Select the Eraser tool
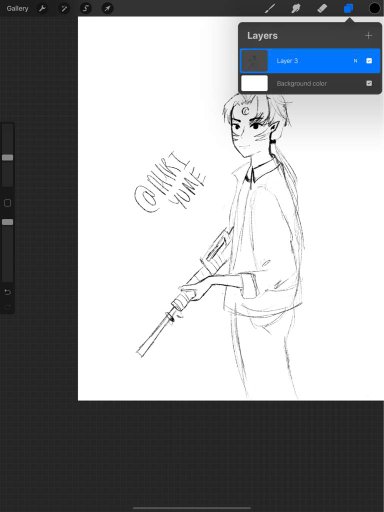Screen dimensions: 384x512 (322, 8)
